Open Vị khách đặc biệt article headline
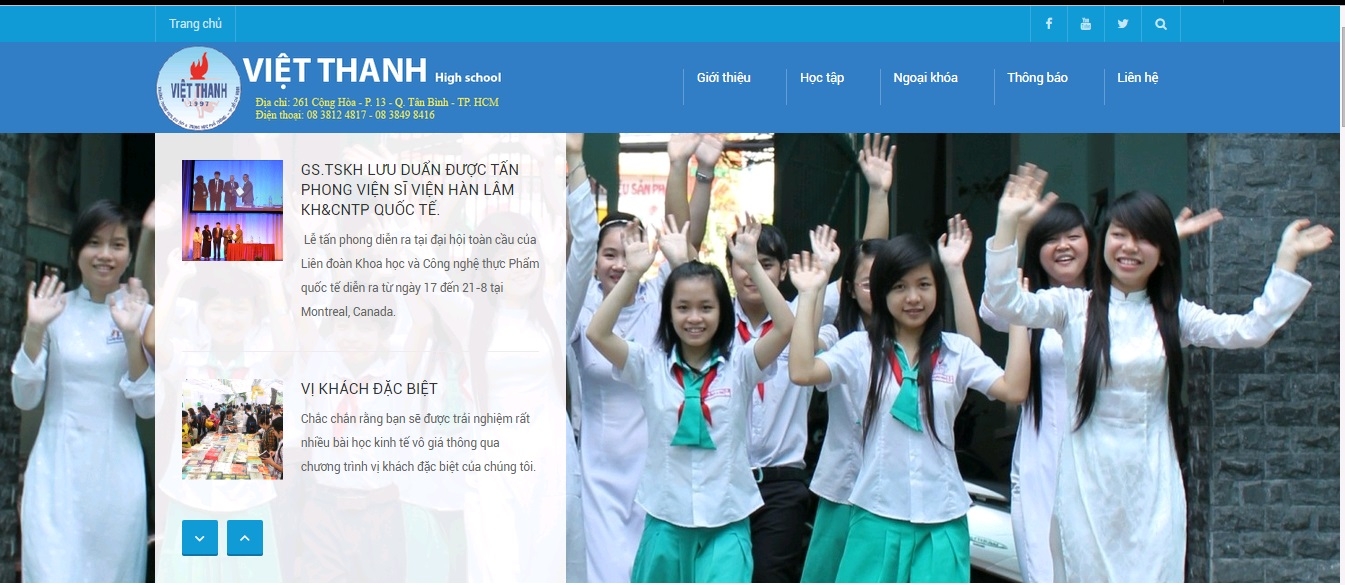Image resolution: width=1345 pixels, height=585 pixels. 369,388
